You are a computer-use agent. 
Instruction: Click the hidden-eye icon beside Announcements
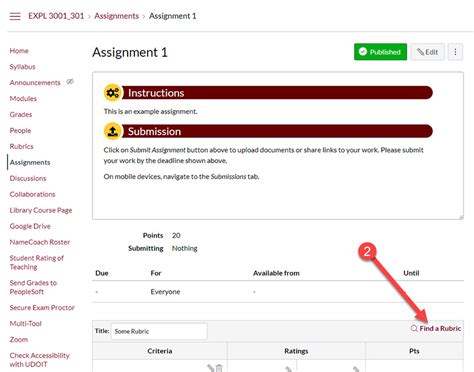coord(70,82)
